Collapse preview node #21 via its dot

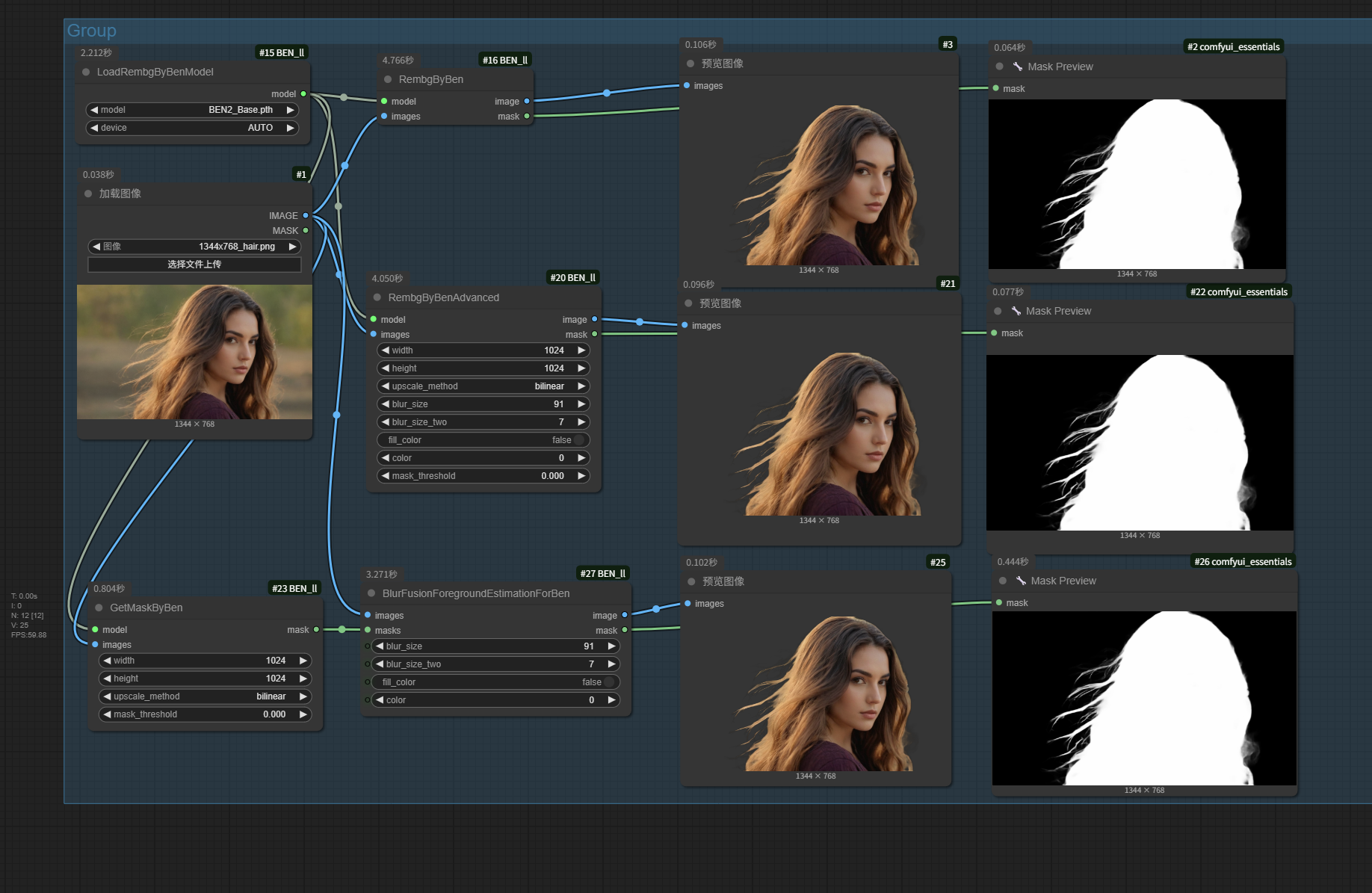688,304
